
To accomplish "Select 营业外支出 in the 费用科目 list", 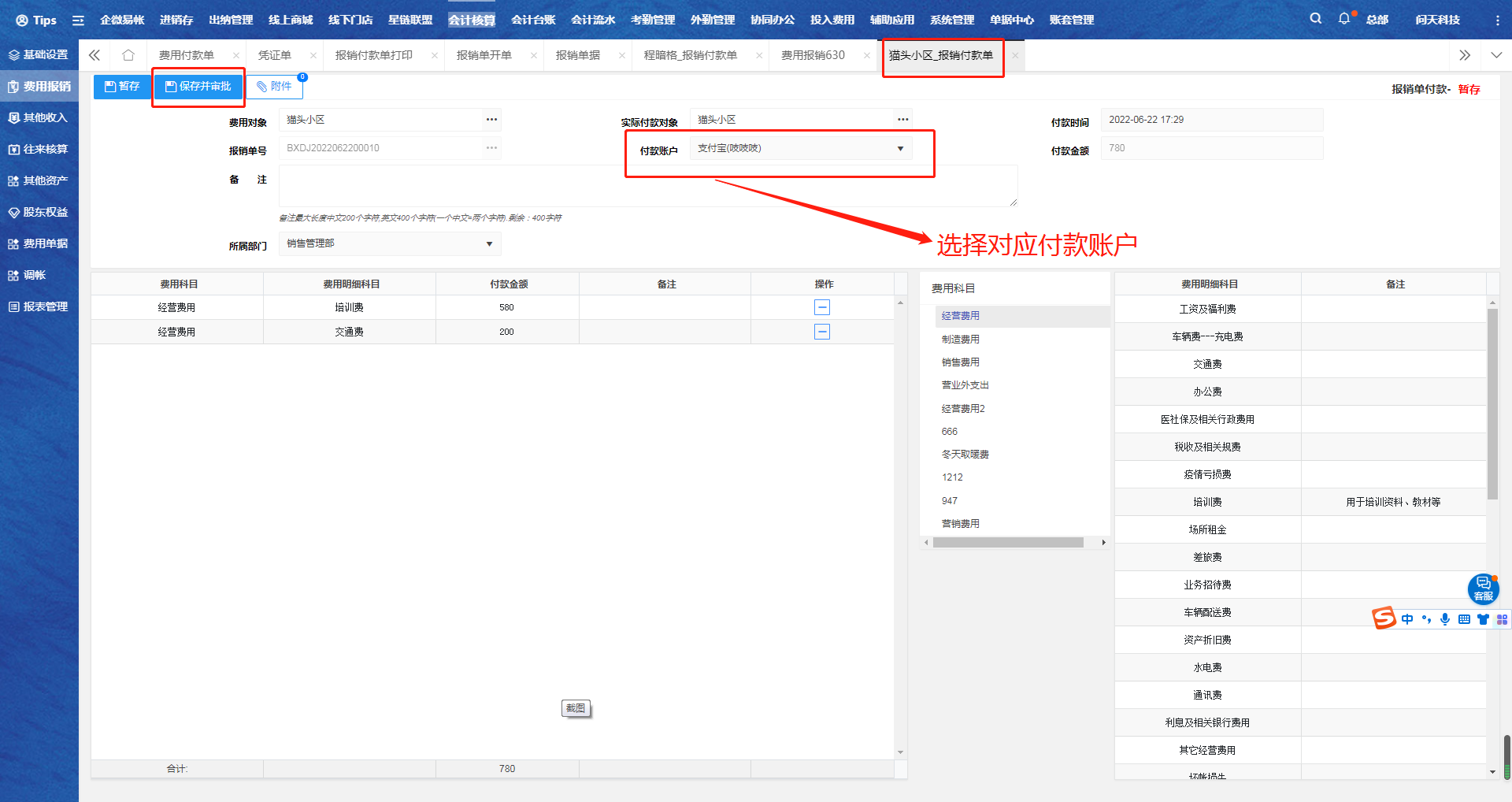I will [965, 385].
